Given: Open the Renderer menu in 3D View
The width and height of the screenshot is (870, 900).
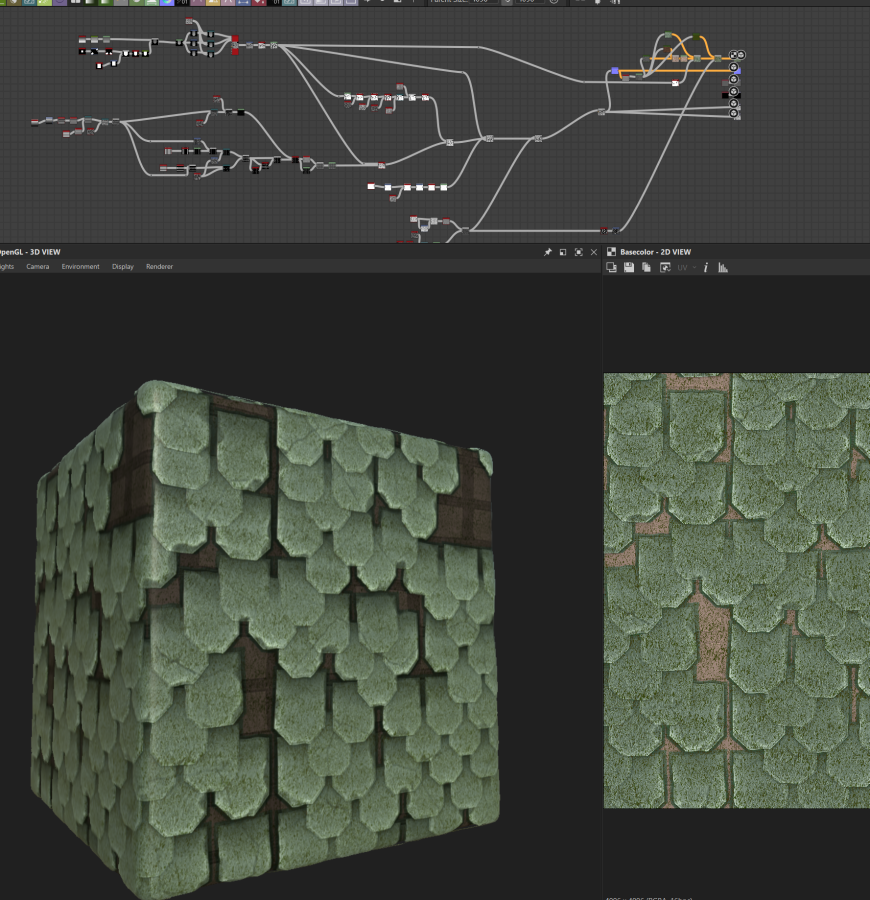Looking at the screenshot, I should (160, 266).
